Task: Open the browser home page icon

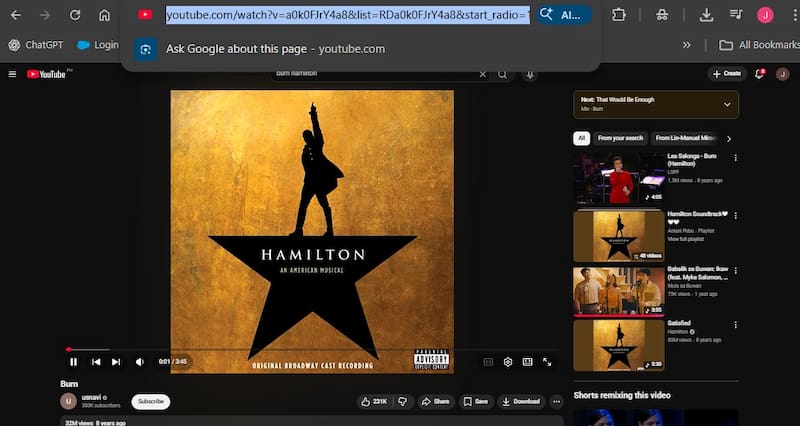Action: point(104,15)
